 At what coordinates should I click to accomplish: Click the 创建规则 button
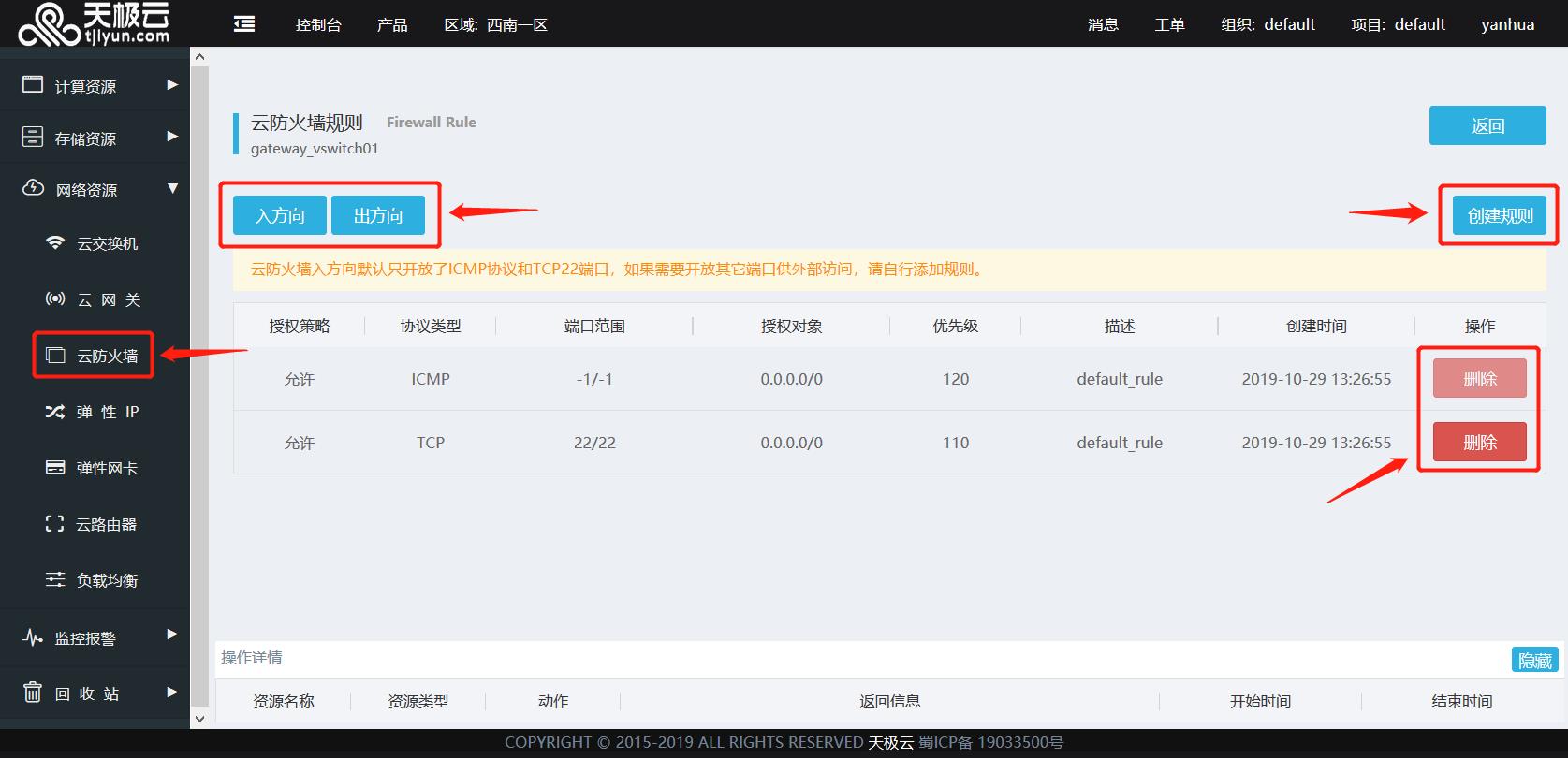click(1500, 215)
